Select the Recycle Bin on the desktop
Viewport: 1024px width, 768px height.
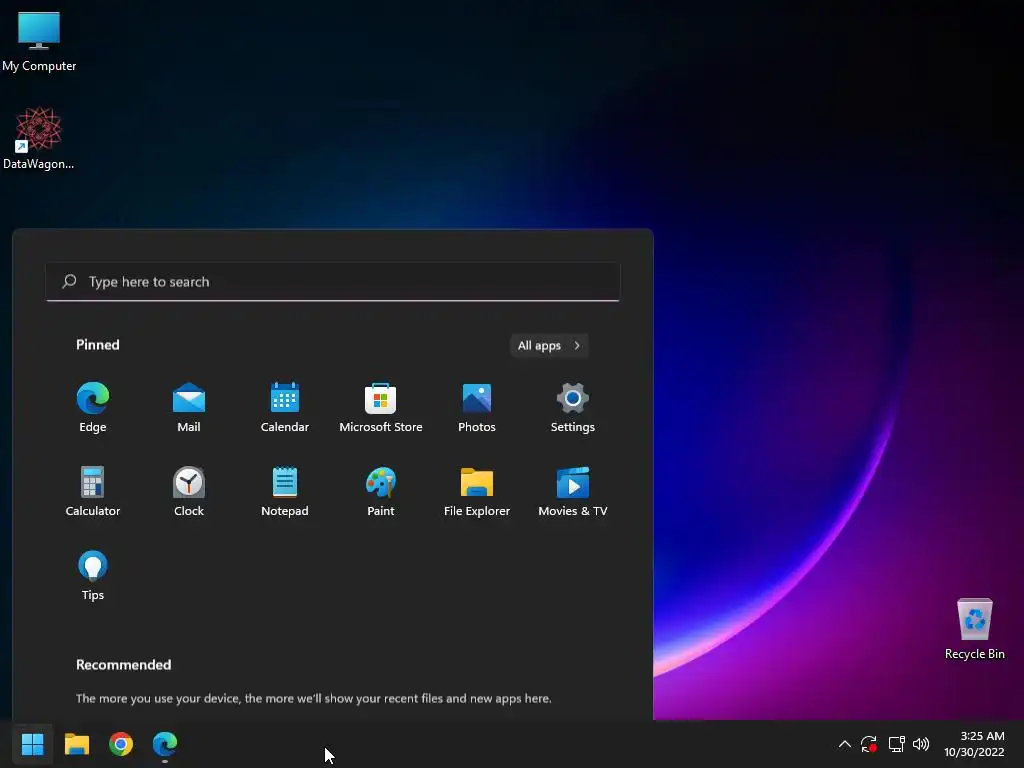974,629
